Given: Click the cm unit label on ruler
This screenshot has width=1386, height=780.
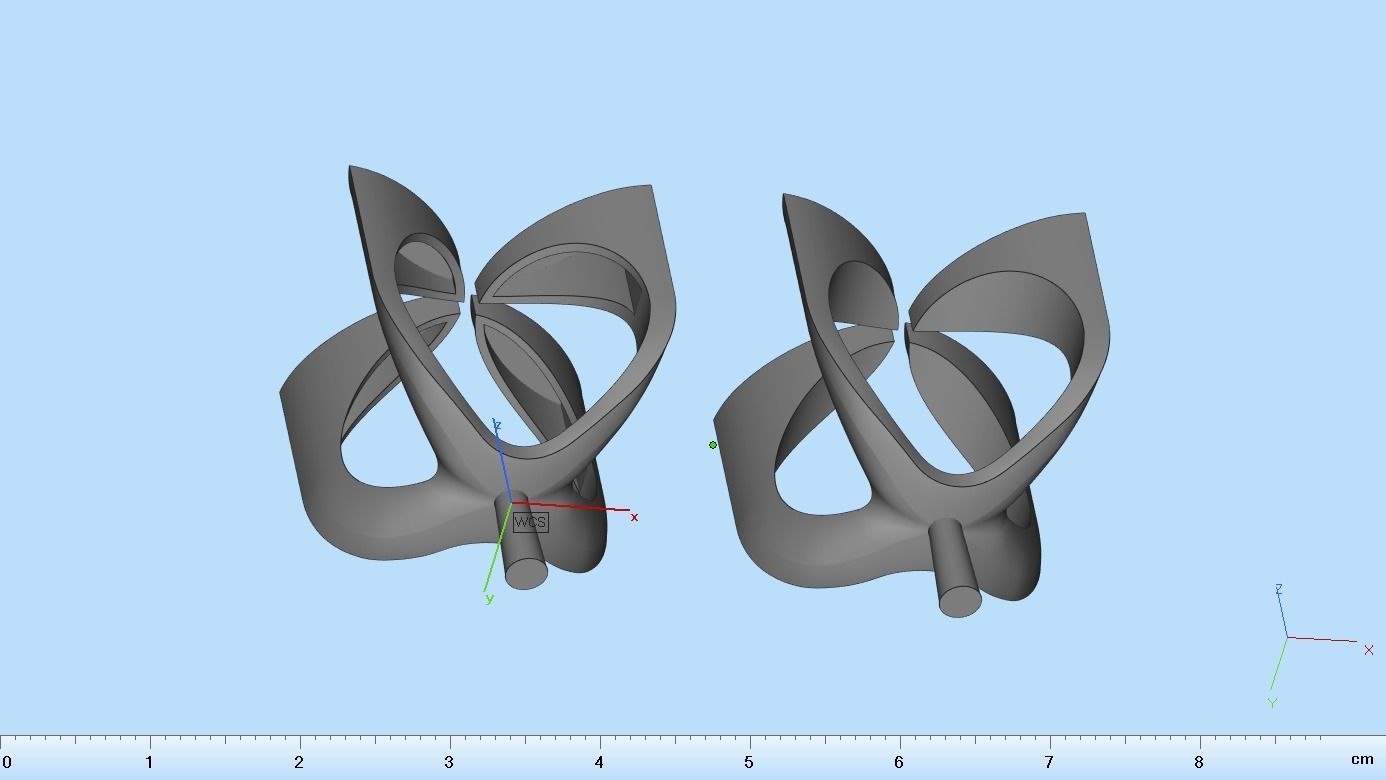Looking at the screenshot, I should click(x=1362, y=760).
